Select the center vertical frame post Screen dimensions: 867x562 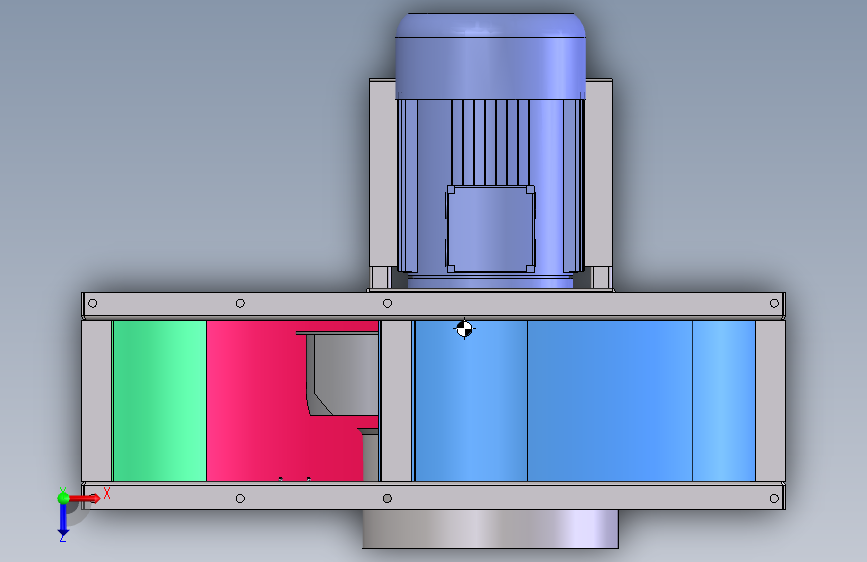[x=396, y=401]
